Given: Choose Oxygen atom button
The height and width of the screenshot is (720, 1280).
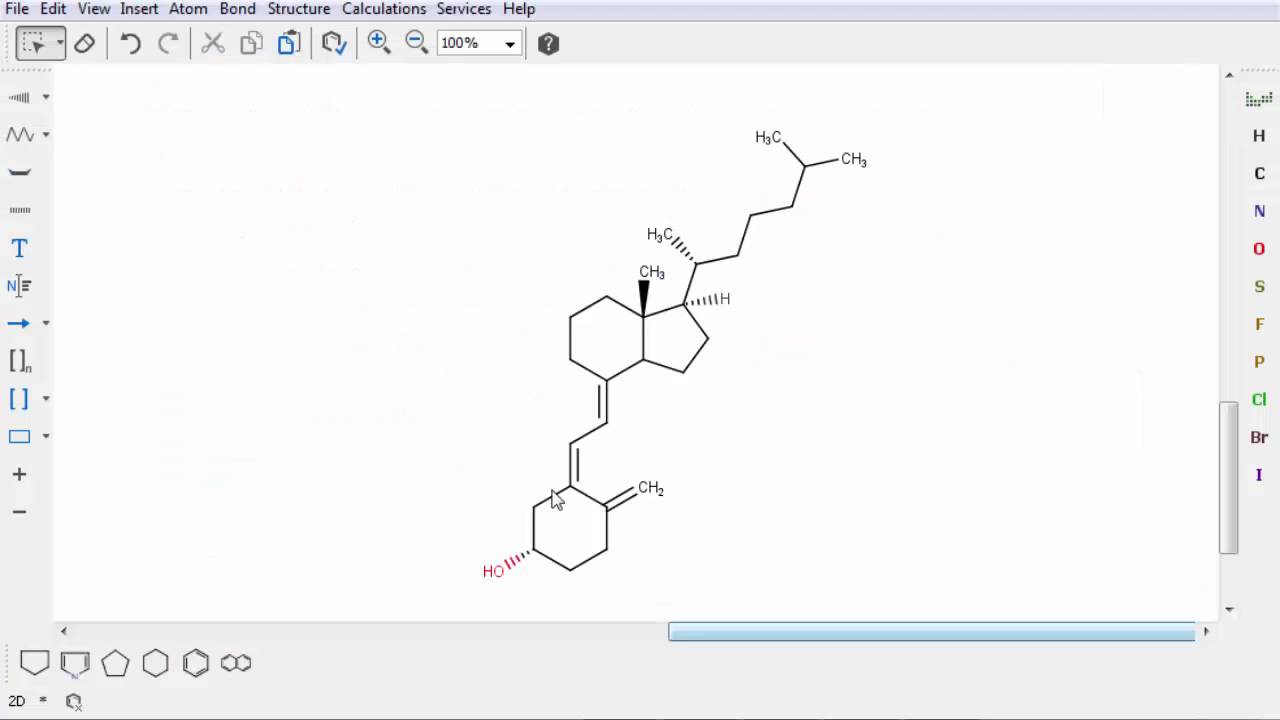Looking at the screenshot, I should [x=1259, y=249].
